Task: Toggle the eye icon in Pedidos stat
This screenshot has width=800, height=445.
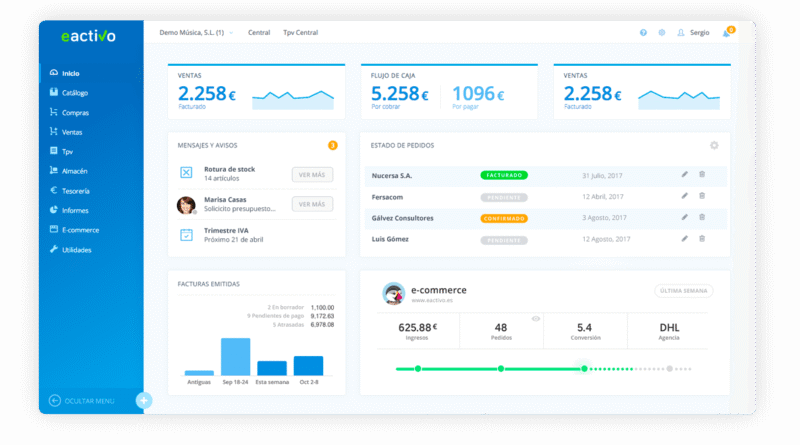Action: click(536, 318)
